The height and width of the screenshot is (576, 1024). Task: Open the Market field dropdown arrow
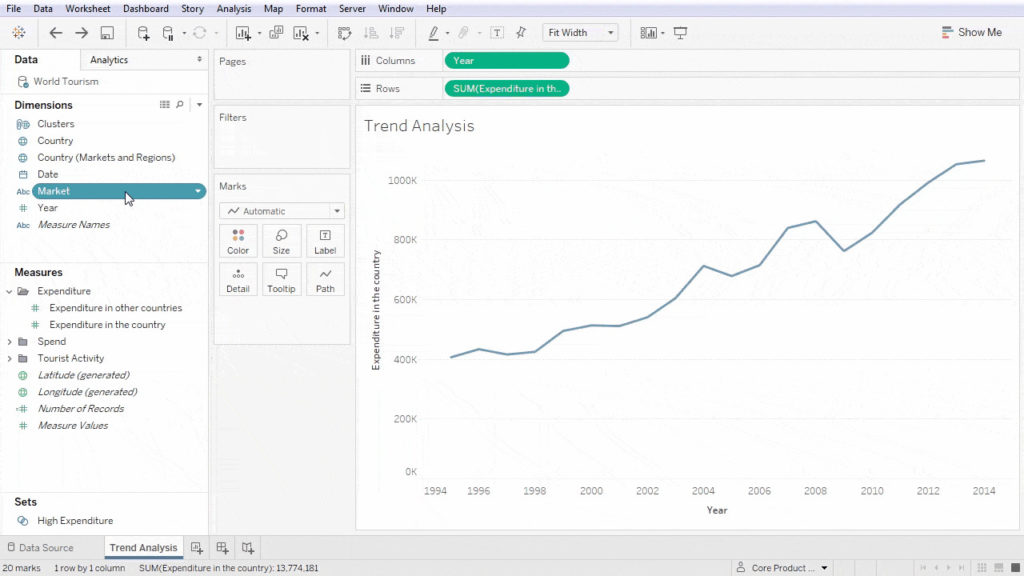click(198, 190)
